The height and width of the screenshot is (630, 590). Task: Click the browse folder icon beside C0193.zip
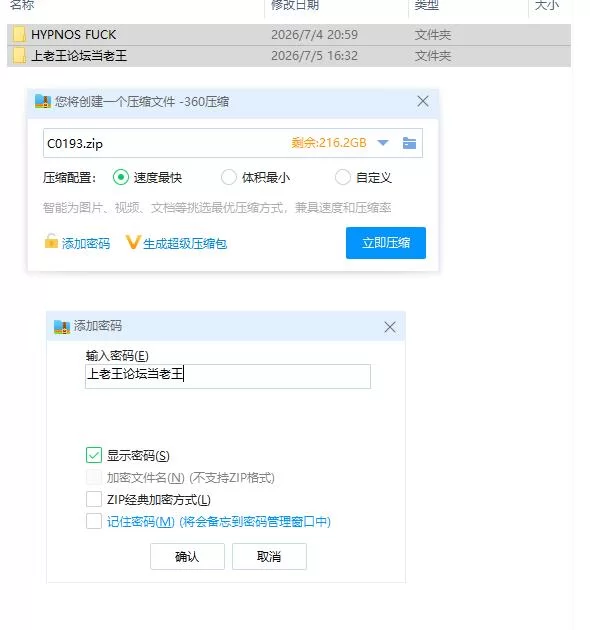pos(409,143)
